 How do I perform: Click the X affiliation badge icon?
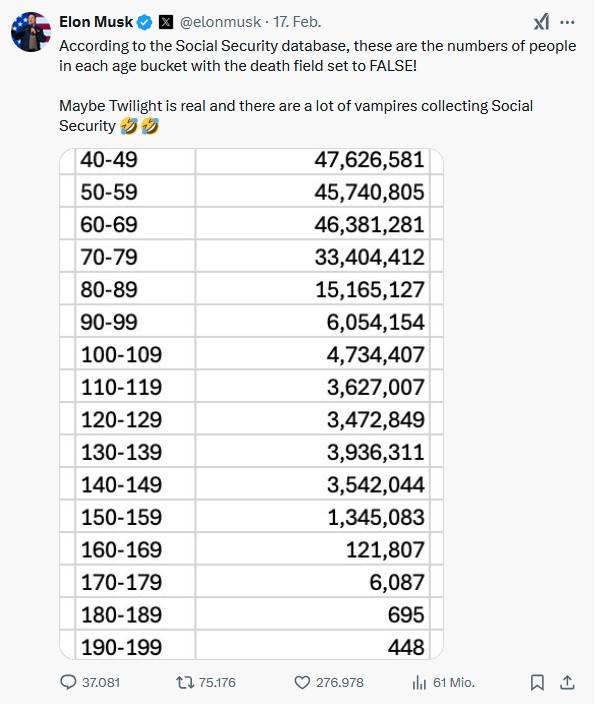[x=166, y=22]
